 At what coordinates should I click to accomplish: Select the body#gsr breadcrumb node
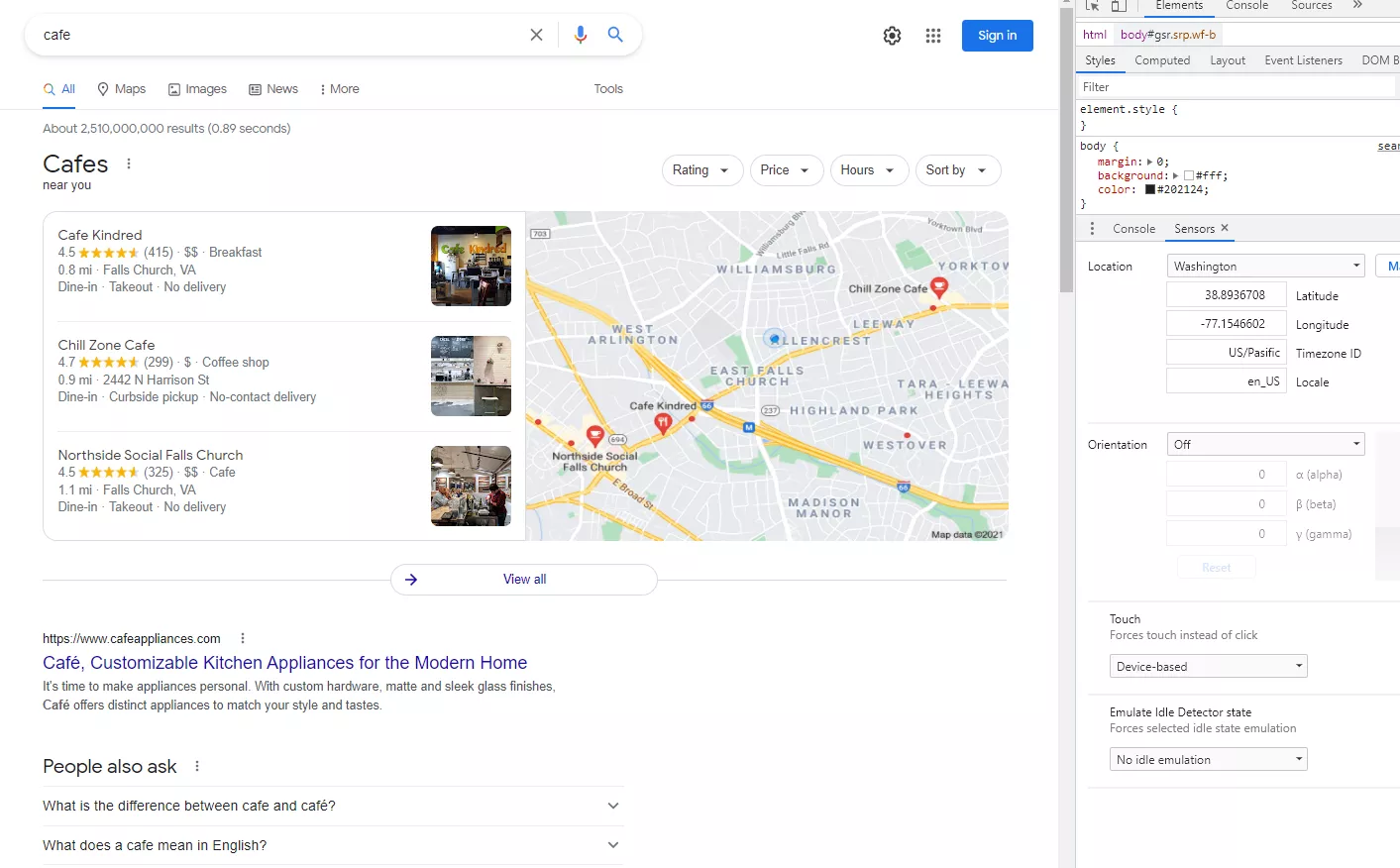[1168, 35]
